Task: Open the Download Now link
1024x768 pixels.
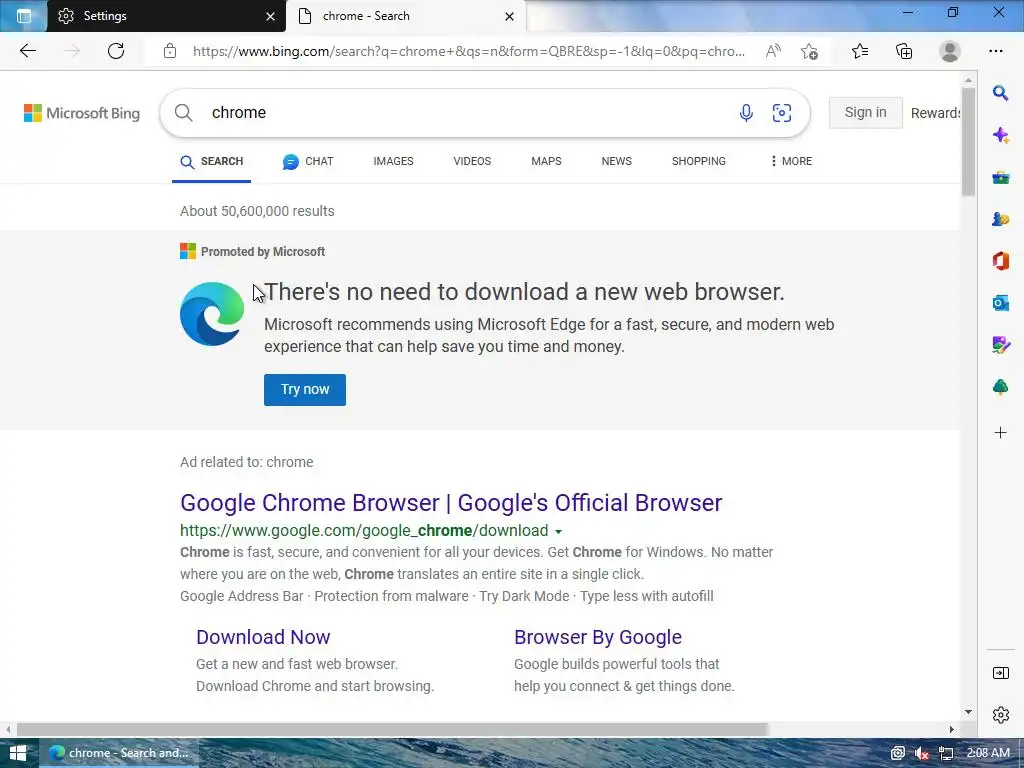Action: (263, 637)
